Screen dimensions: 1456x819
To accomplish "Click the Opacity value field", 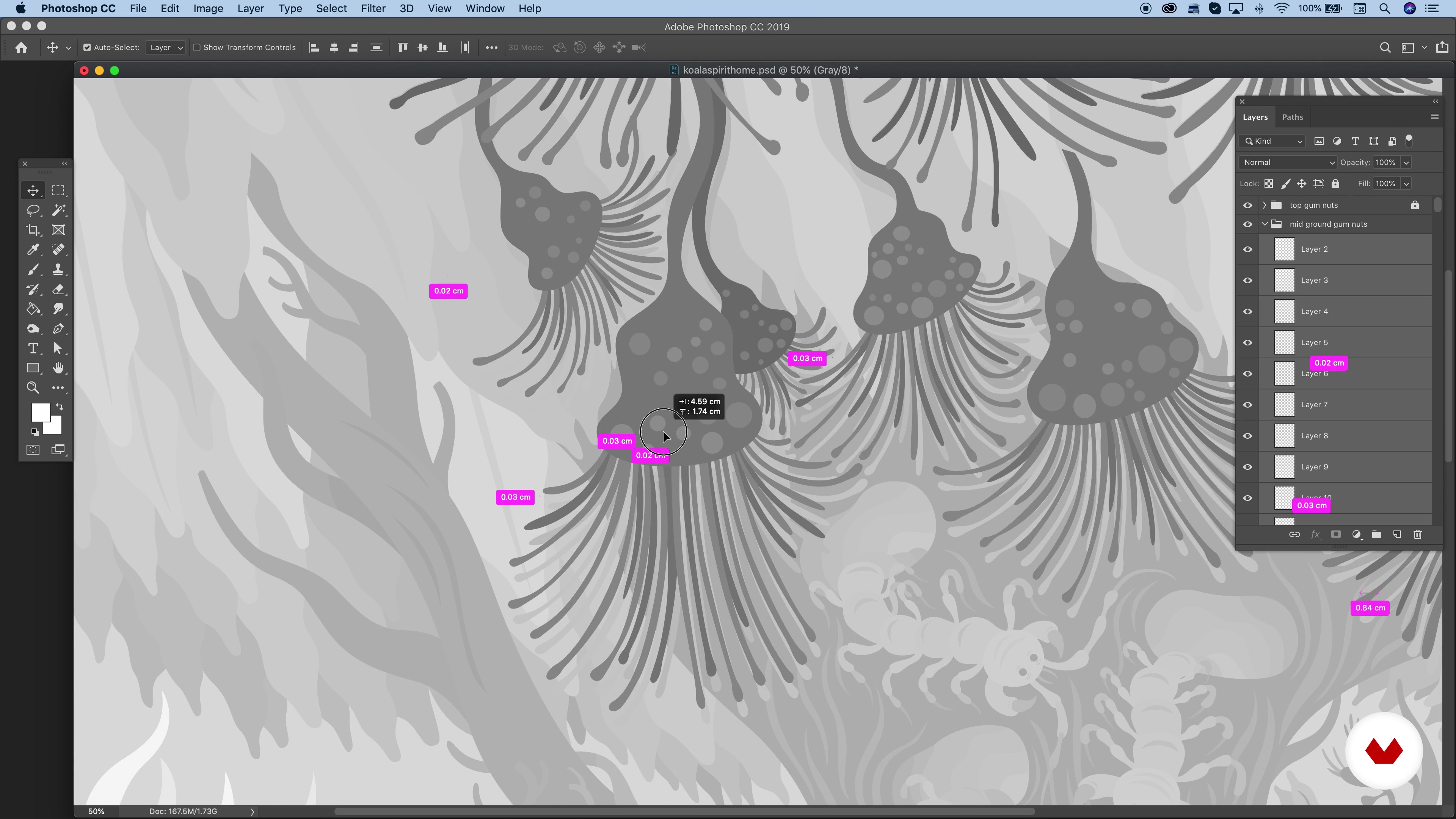I will pos(1386,163).
